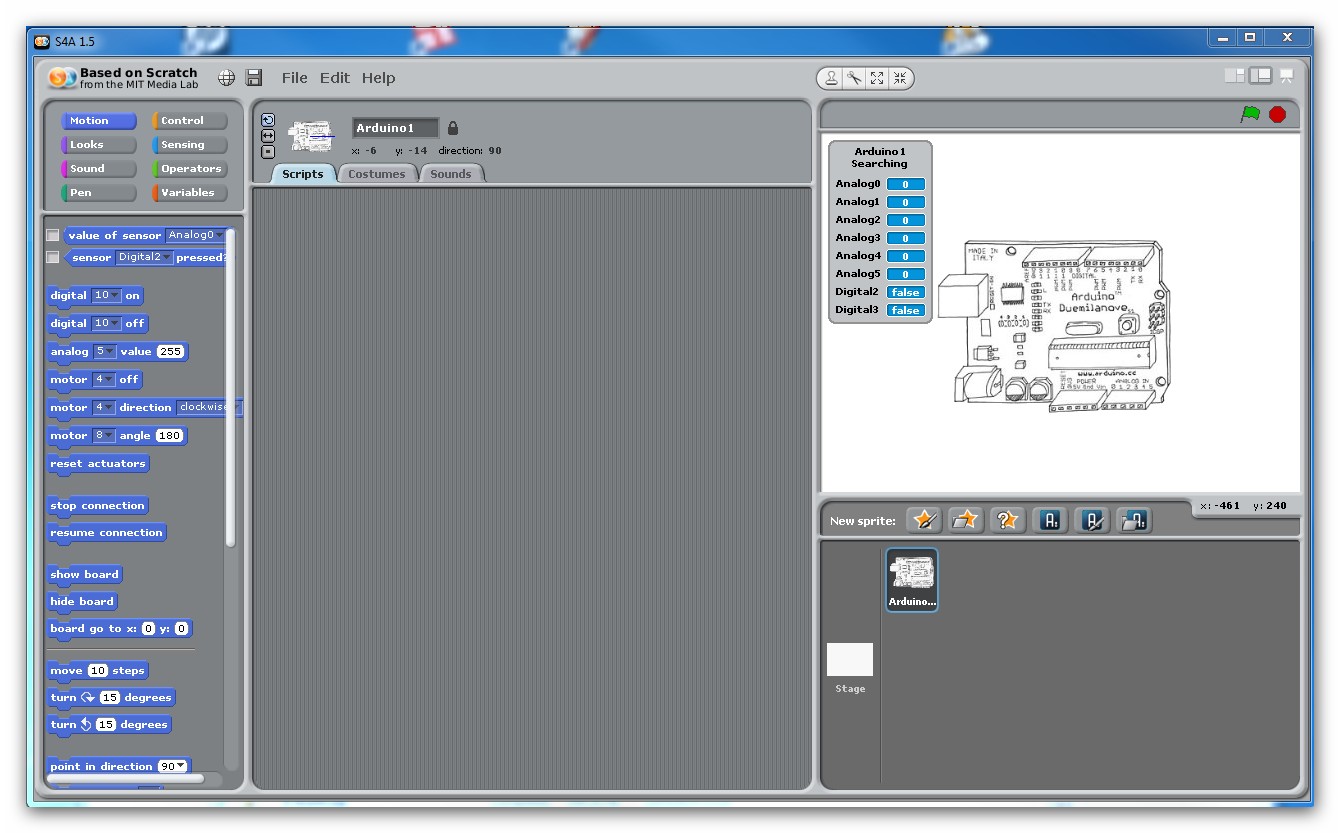
Task: Click the motor angle 180 field
Action: point(169,435)
